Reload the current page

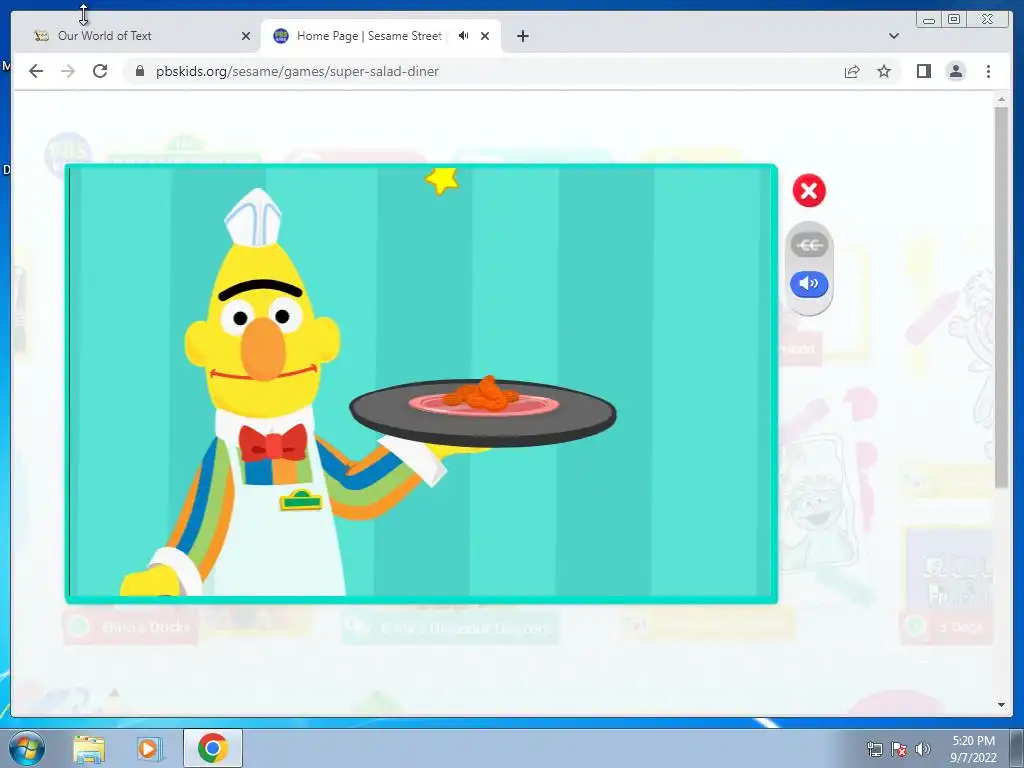(x=100, y=71)
